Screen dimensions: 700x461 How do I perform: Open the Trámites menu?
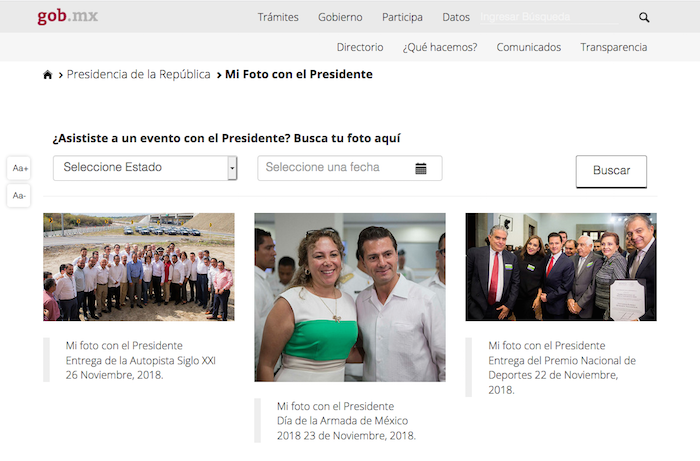click(x=278, y=17)
